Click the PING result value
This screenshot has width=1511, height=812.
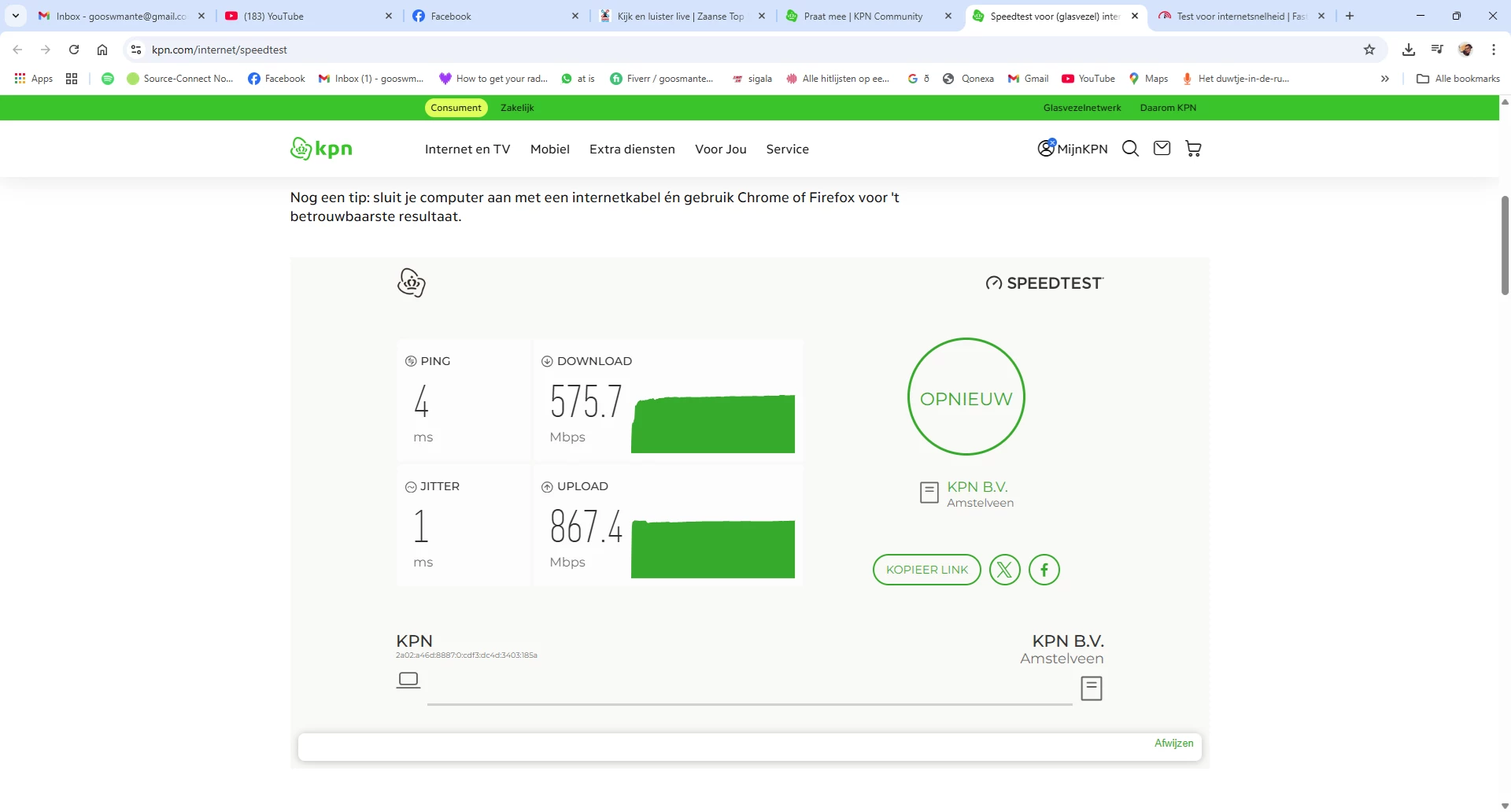point(422,401)
